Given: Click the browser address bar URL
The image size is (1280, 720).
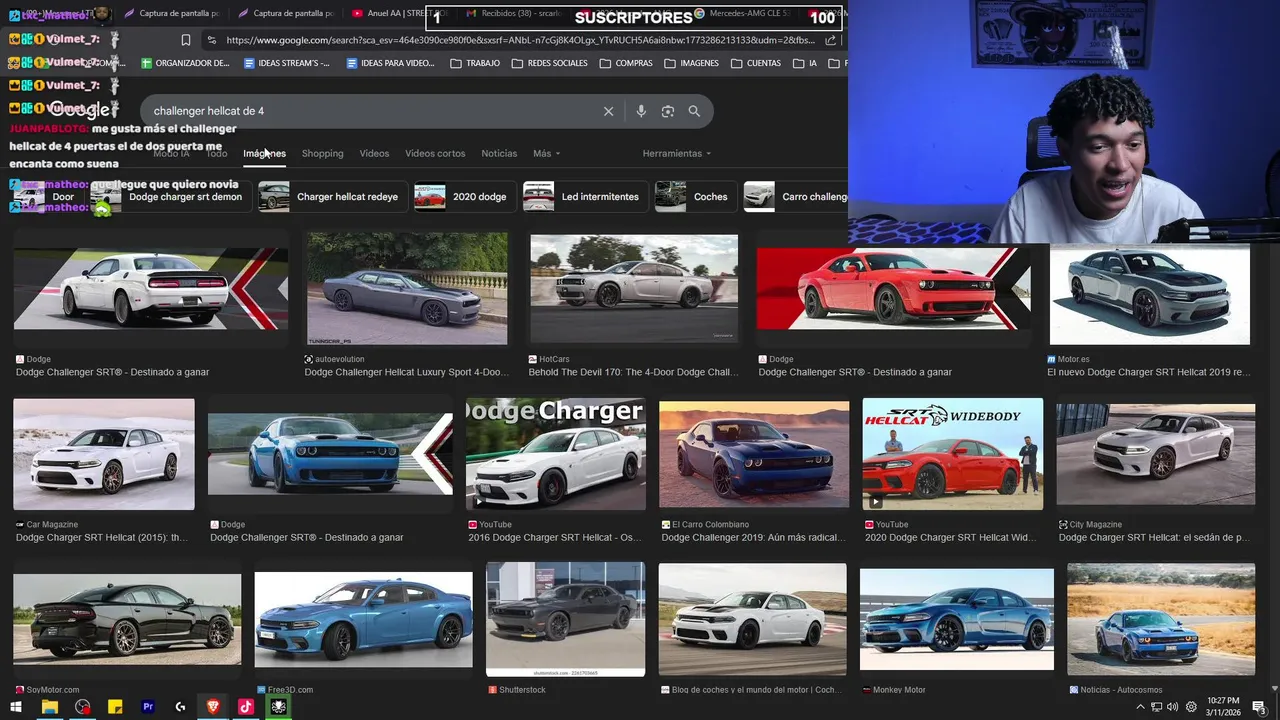Looking at the screenshot, I should click(520, 40).
